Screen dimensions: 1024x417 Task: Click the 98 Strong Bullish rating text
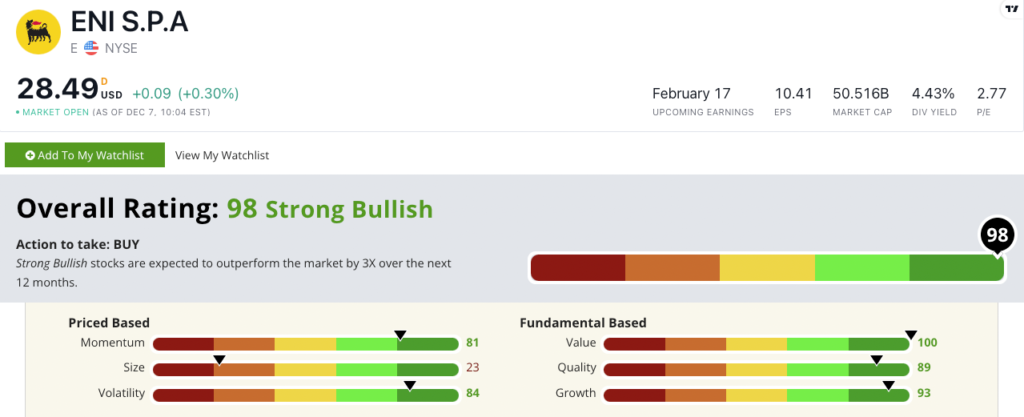click(x=330, y=209)
